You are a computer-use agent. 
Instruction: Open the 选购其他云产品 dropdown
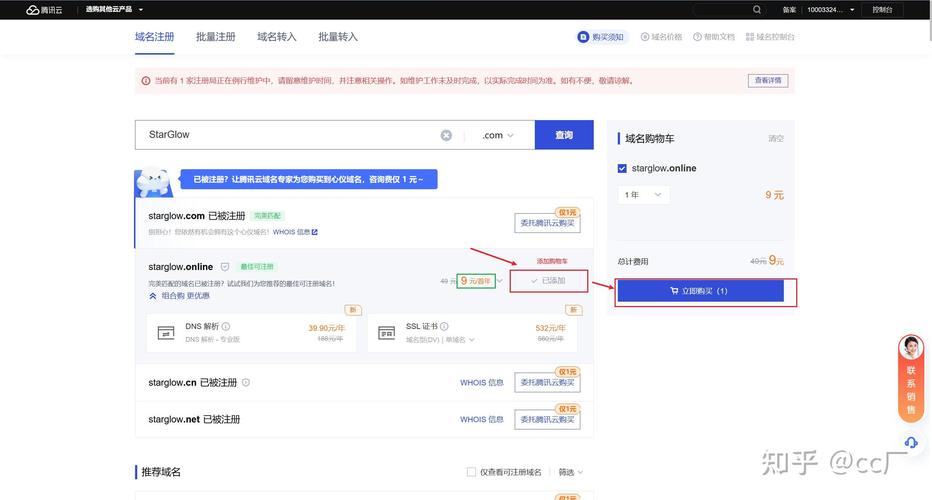114,10
